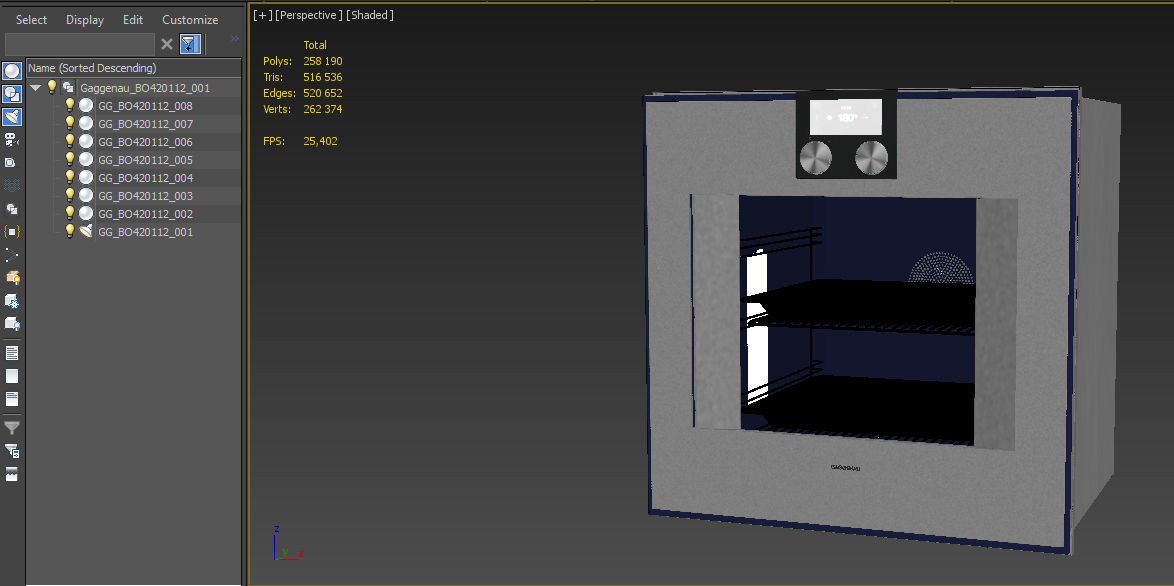The height and width of the screenshot is (586, 1174).
Task: Toggle the Display Groups filter icon
Action: [12, 209]
